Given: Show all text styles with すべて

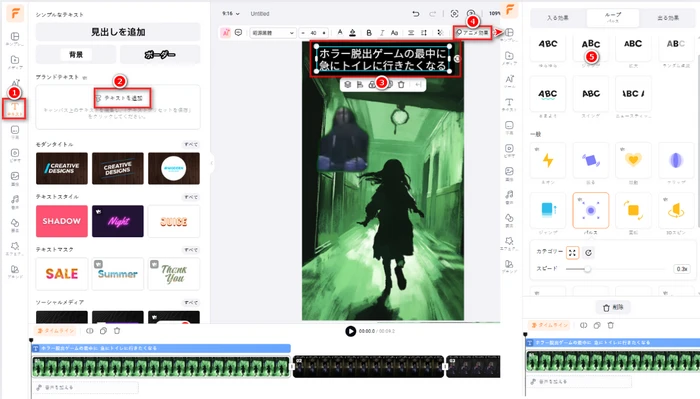Looking at the screenshot, I should tap(191, 197).
